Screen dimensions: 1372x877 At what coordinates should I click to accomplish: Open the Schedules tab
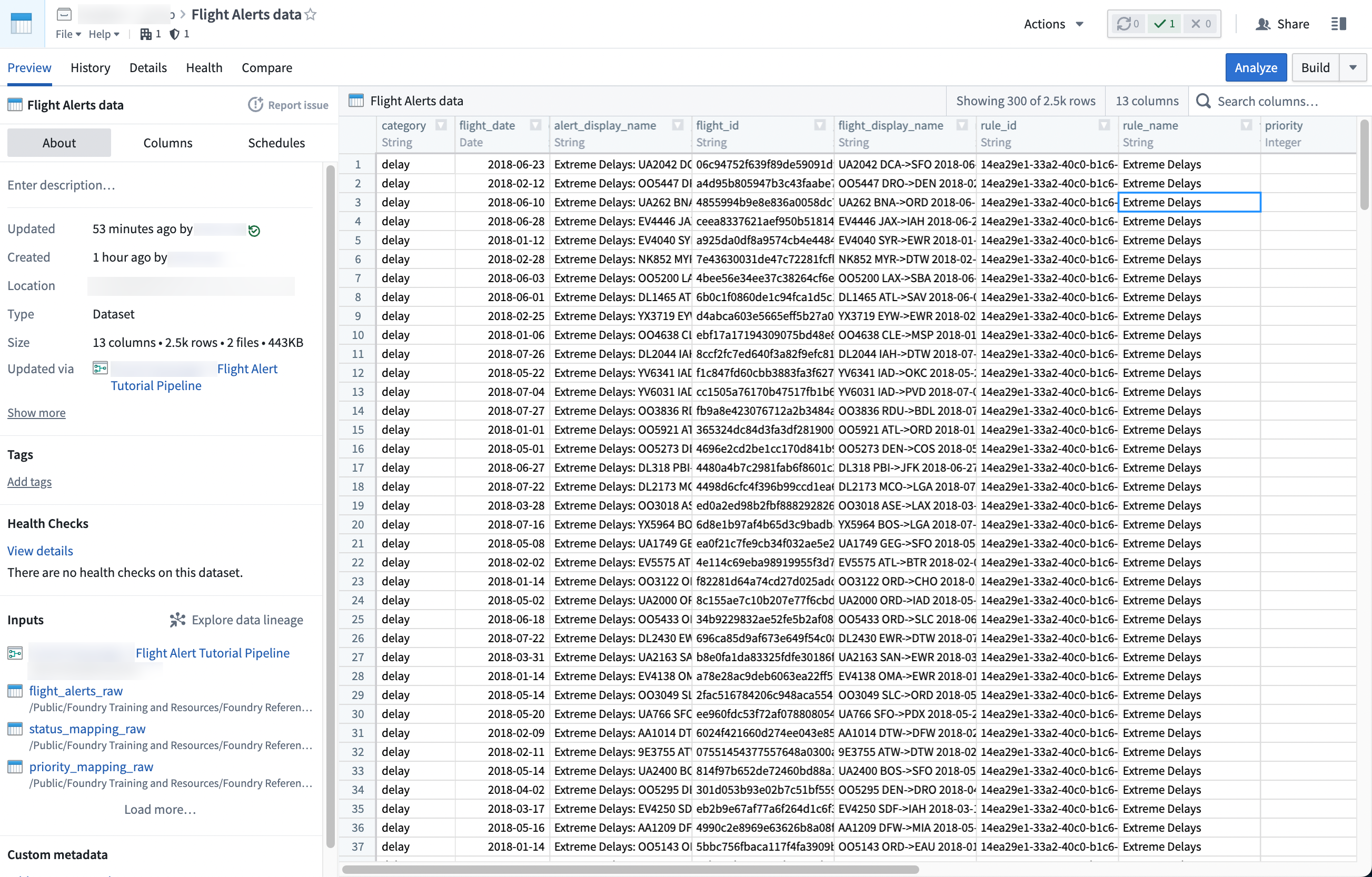276,143
